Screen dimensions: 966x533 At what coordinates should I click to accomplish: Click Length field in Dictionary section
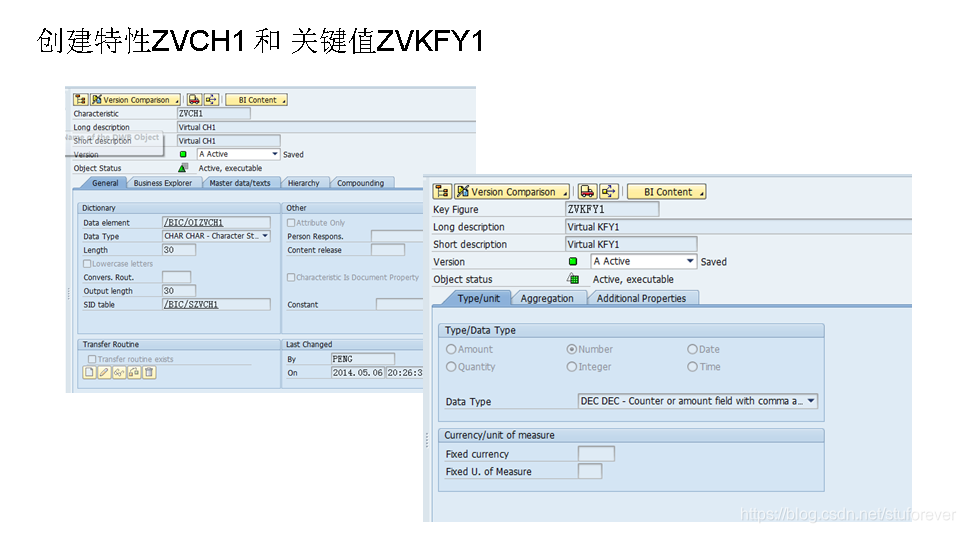click(x=179, y=250)
